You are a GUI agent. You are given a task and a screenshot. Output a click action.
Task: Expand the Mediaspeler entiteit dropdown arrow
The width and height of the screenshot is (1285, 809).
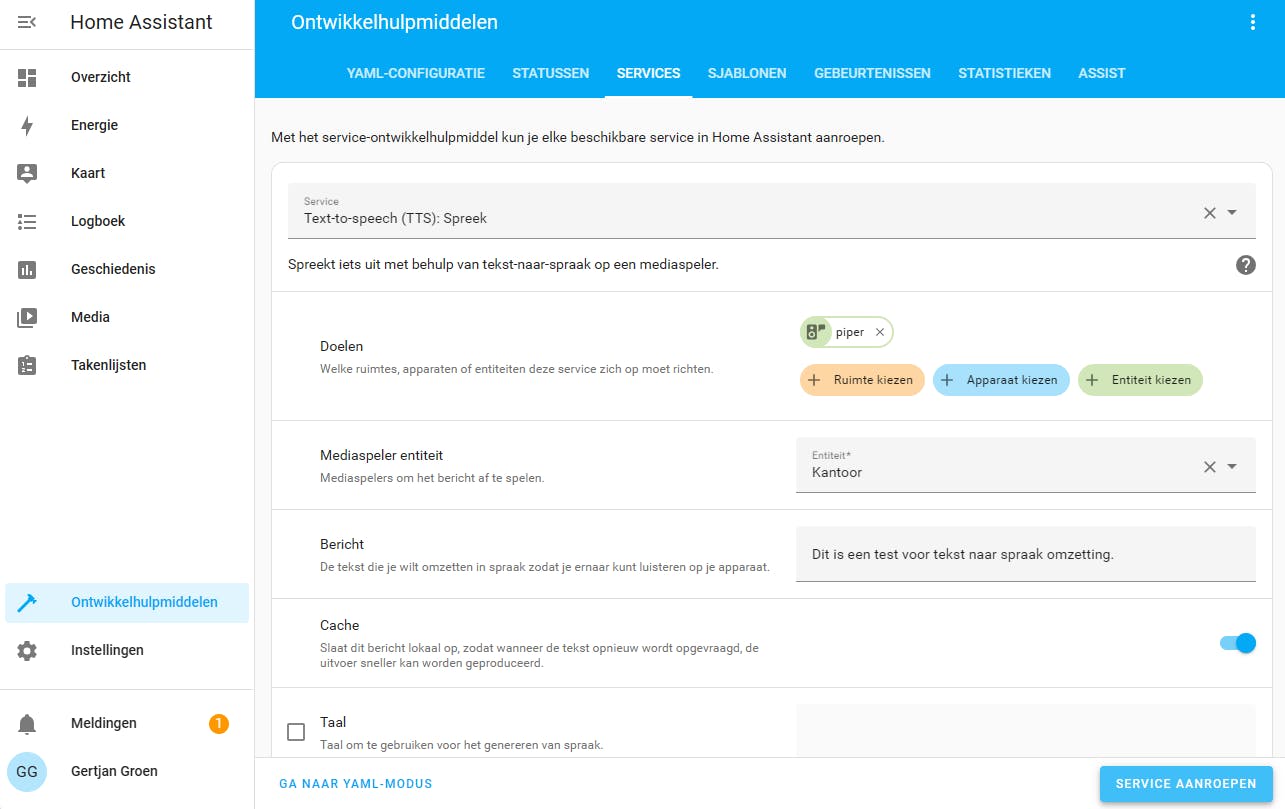tap(1232, 466)
